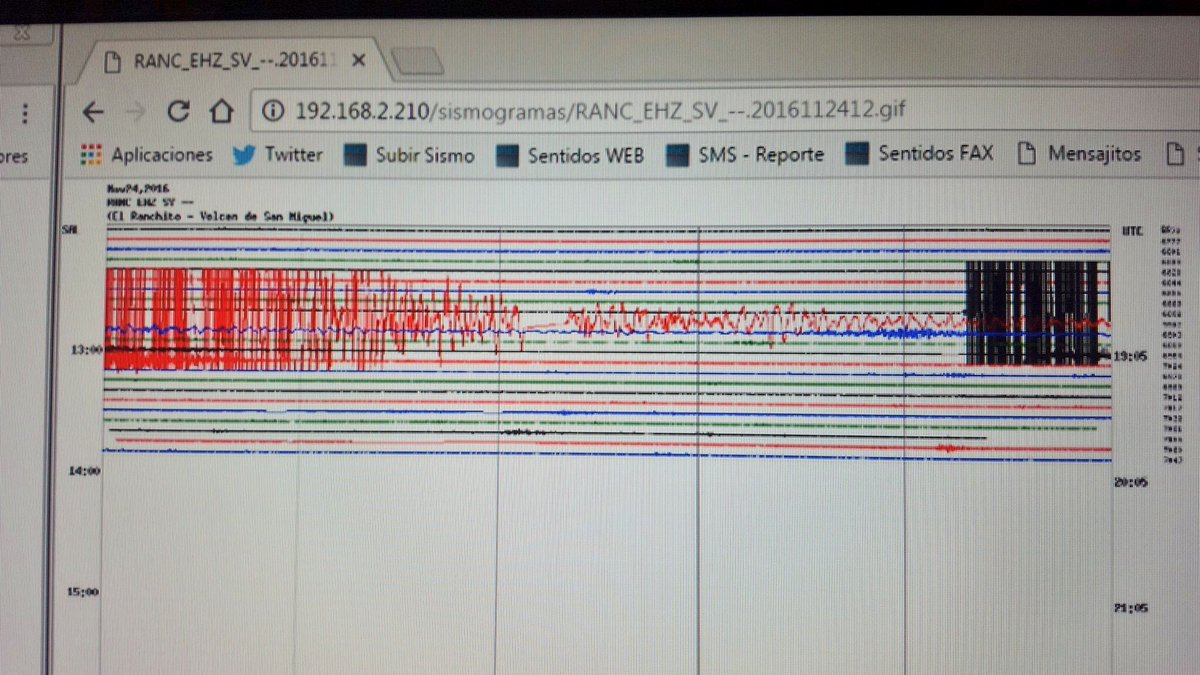The height and width of the screenshot is (675, 1200).
Task: Open the Aplicaciones apps bookmark
Action: (147, 155)
